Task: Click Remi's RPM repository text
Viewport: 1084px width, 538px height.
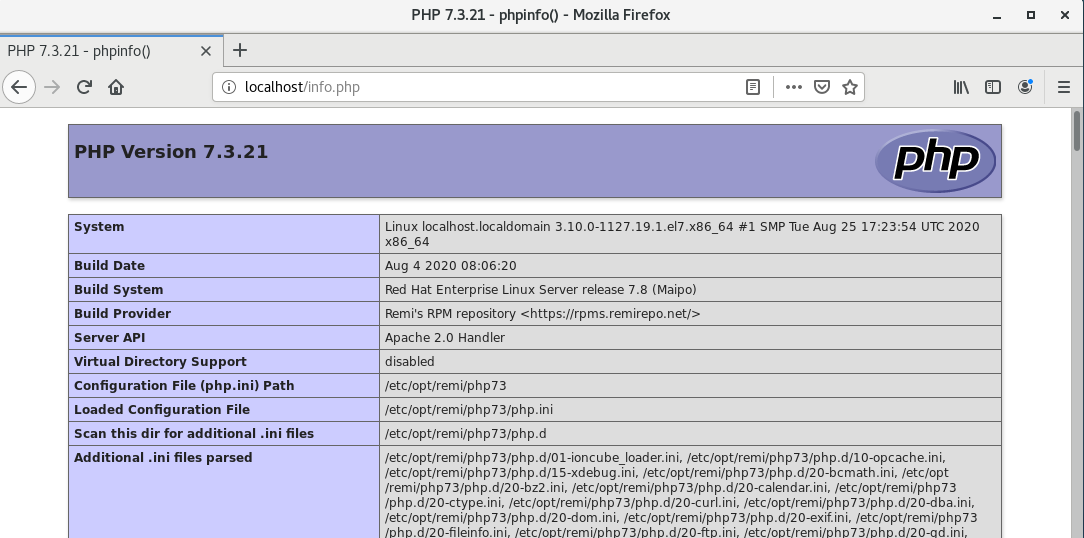Action: click(x=543, y=314)
